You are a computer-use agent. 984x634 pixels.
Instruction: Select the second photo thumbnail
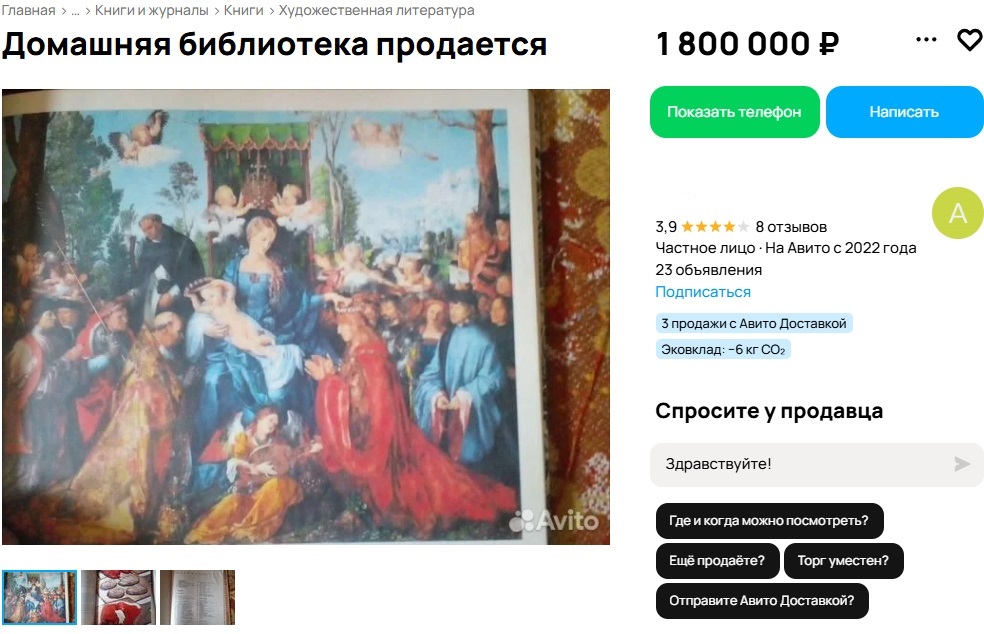click(x=119, y=597)
